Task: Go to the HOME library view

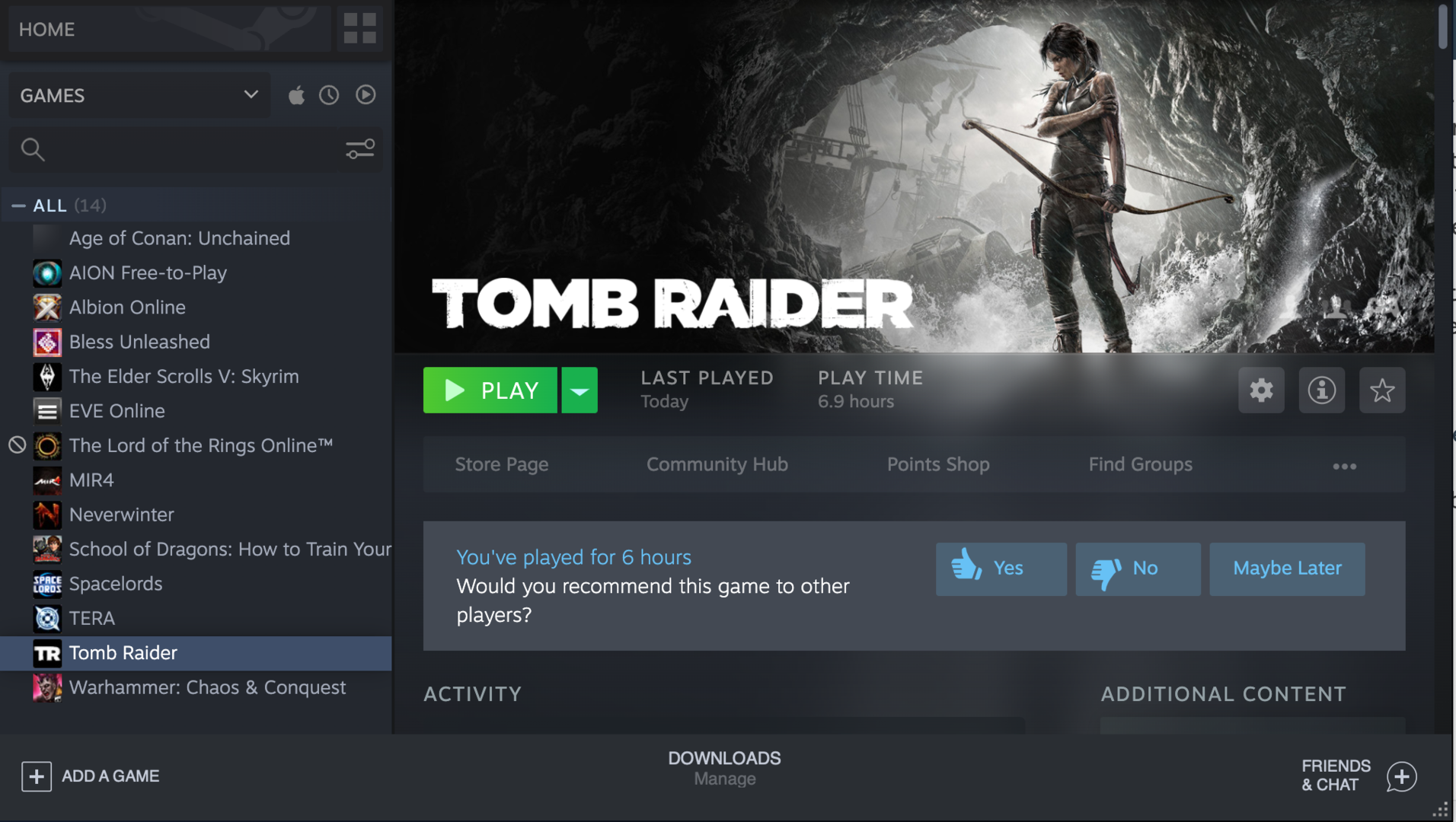Action: 169,30
